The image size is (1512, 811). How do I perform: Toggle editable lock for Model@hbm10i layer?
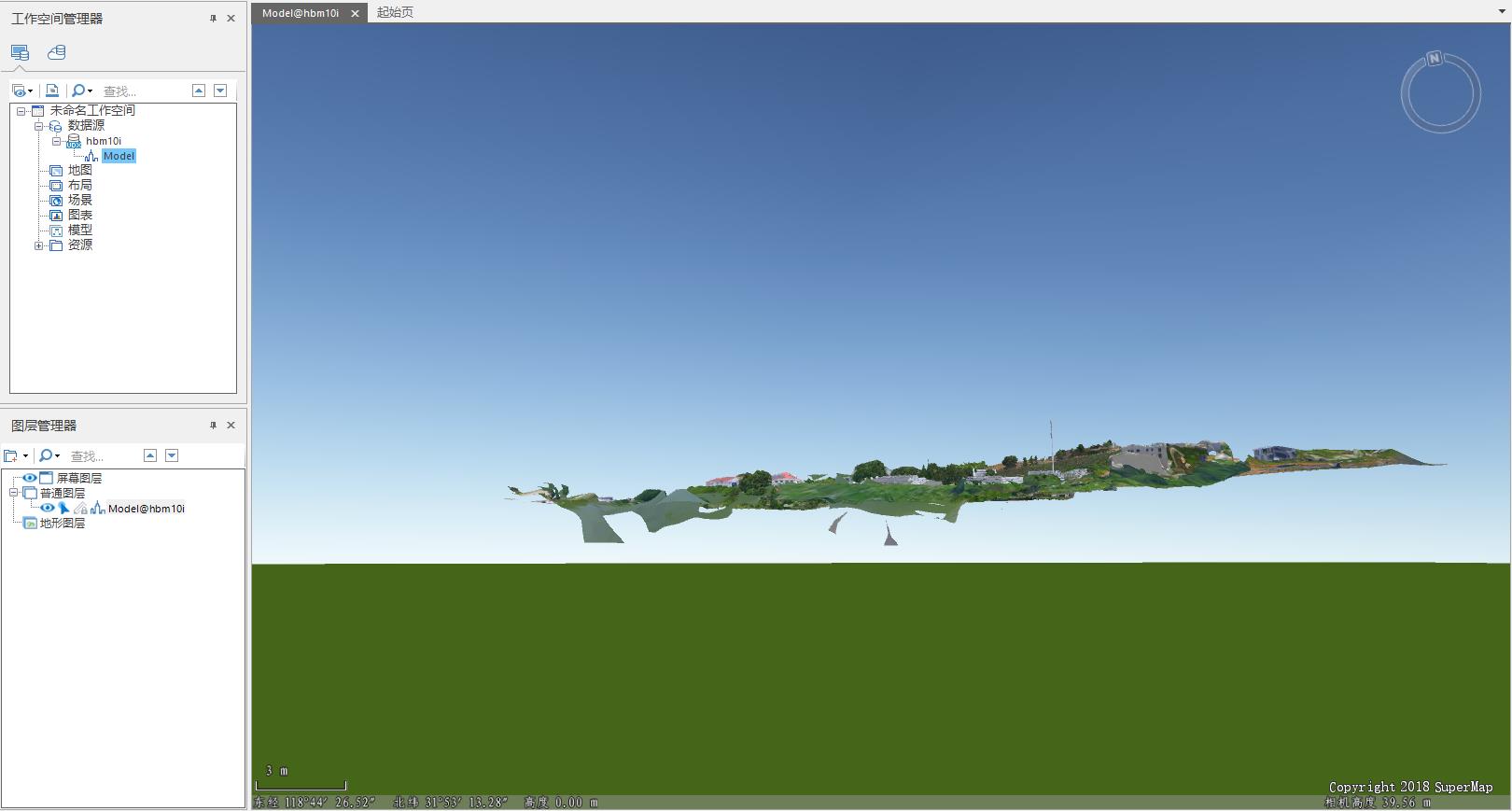(x=80, y=509)
